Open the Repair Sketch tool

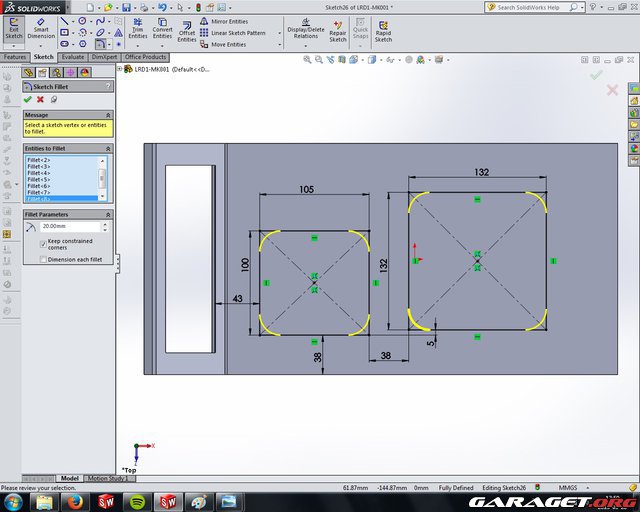(338, 30)
